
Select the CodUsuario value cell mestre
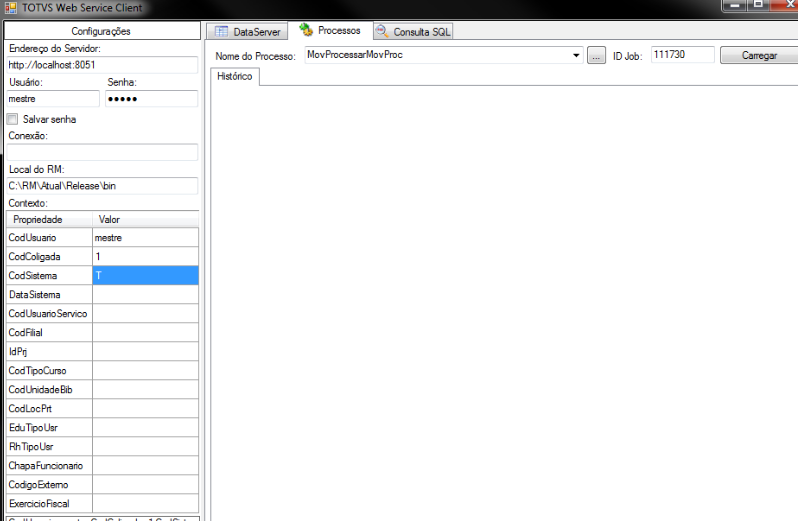click(x=146, y=238)
